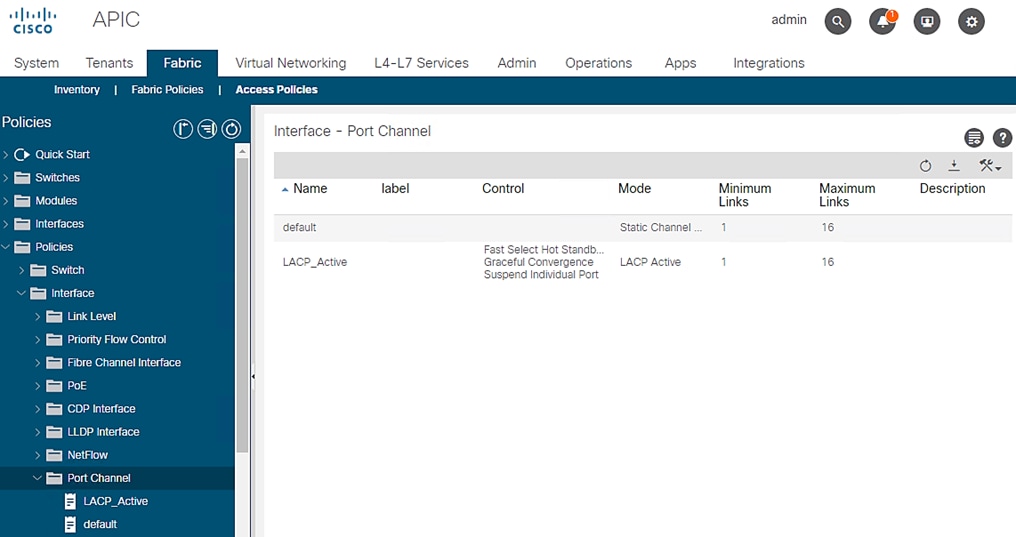The image size is (1016, 537).
Task: Refresh the Port Channel table
Action: click(925, 166)
